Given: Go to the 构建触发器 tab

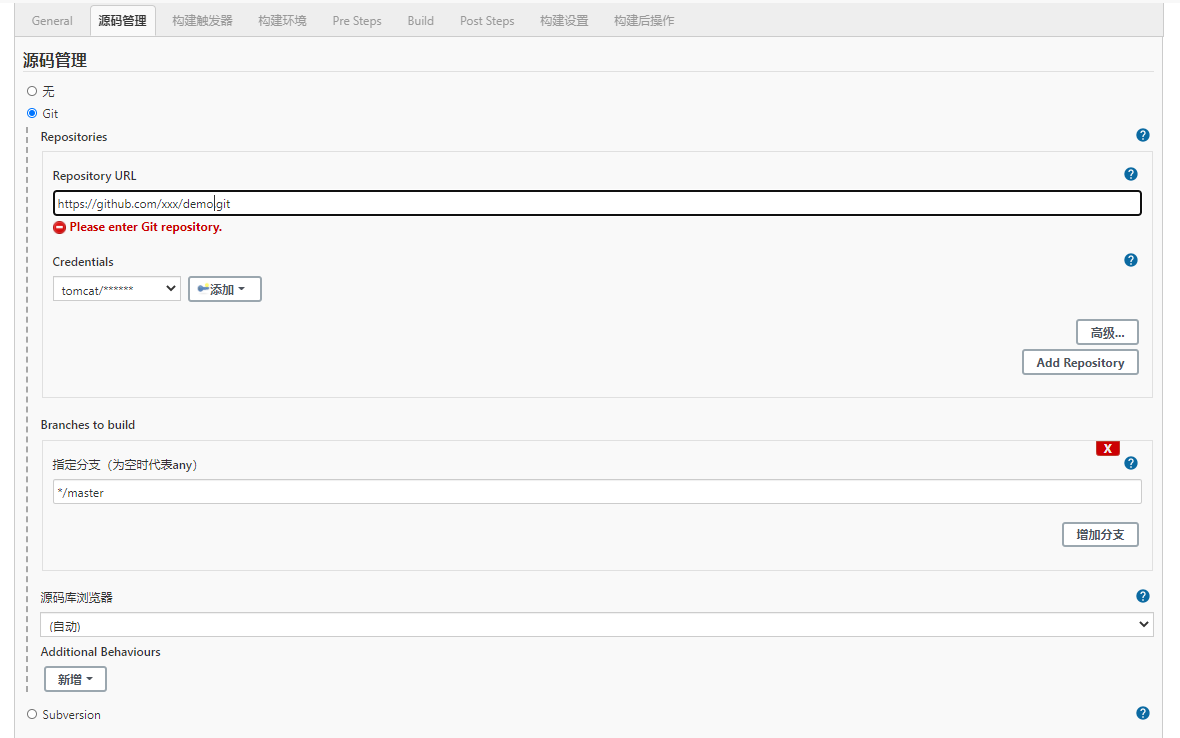Looking at the screenshot, I should (202, 21).
